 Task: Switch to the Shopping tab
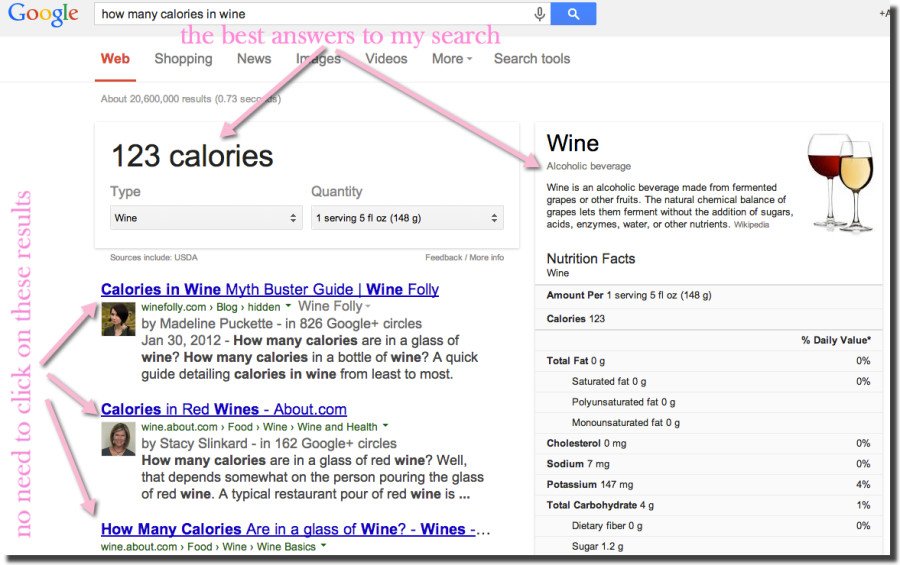click(x=183, y=59)
